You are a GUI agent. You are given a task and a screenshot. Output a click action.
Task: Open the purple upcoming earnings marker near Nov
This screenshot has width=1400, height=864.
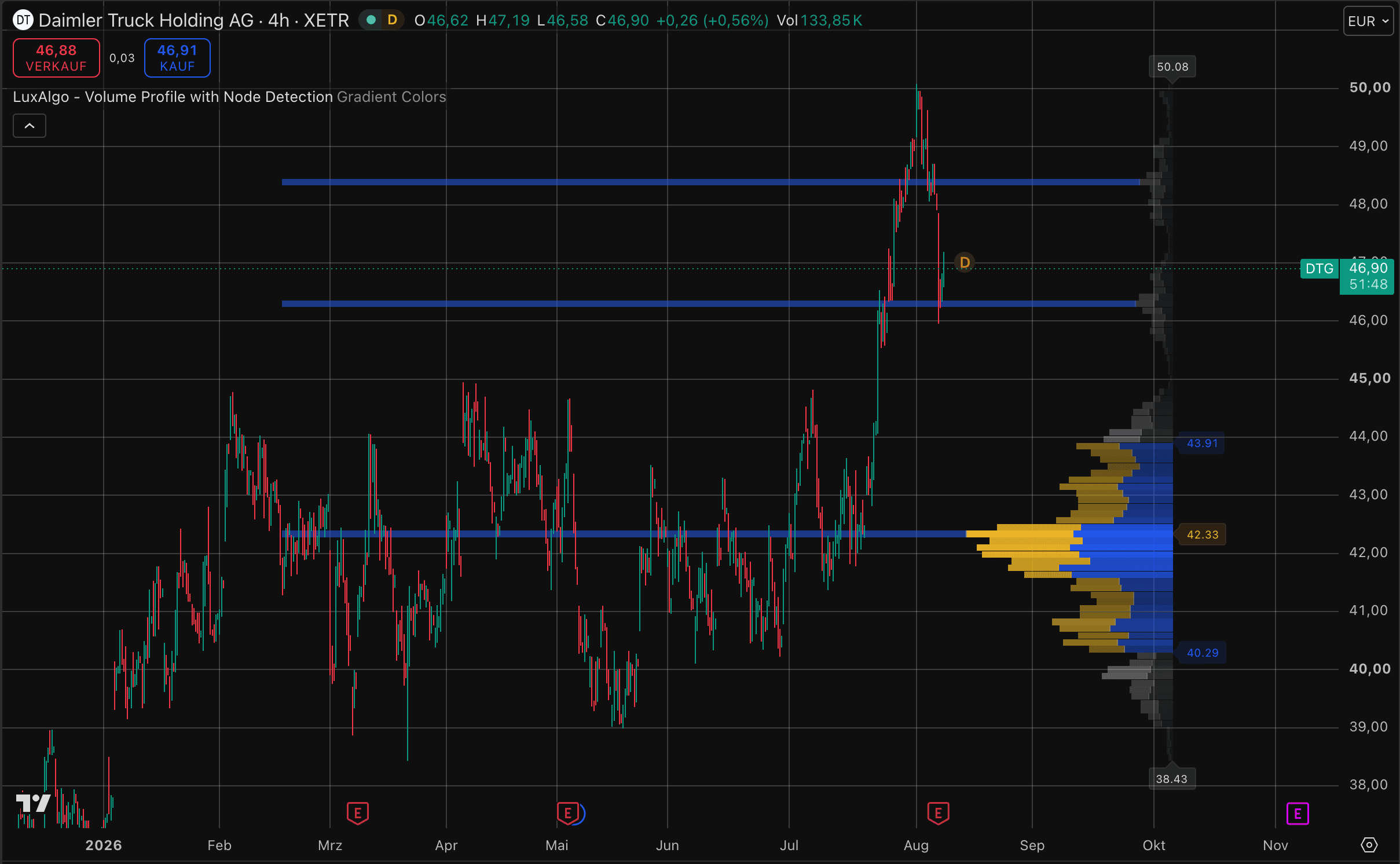point(1298,814)
